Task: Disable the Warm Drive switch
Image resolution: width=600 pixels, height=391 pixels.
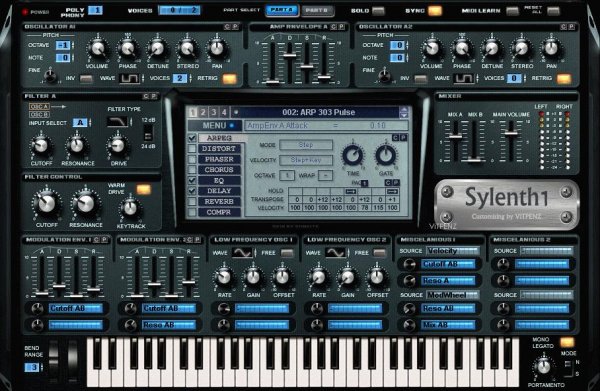Action: [x=143, y=189]
